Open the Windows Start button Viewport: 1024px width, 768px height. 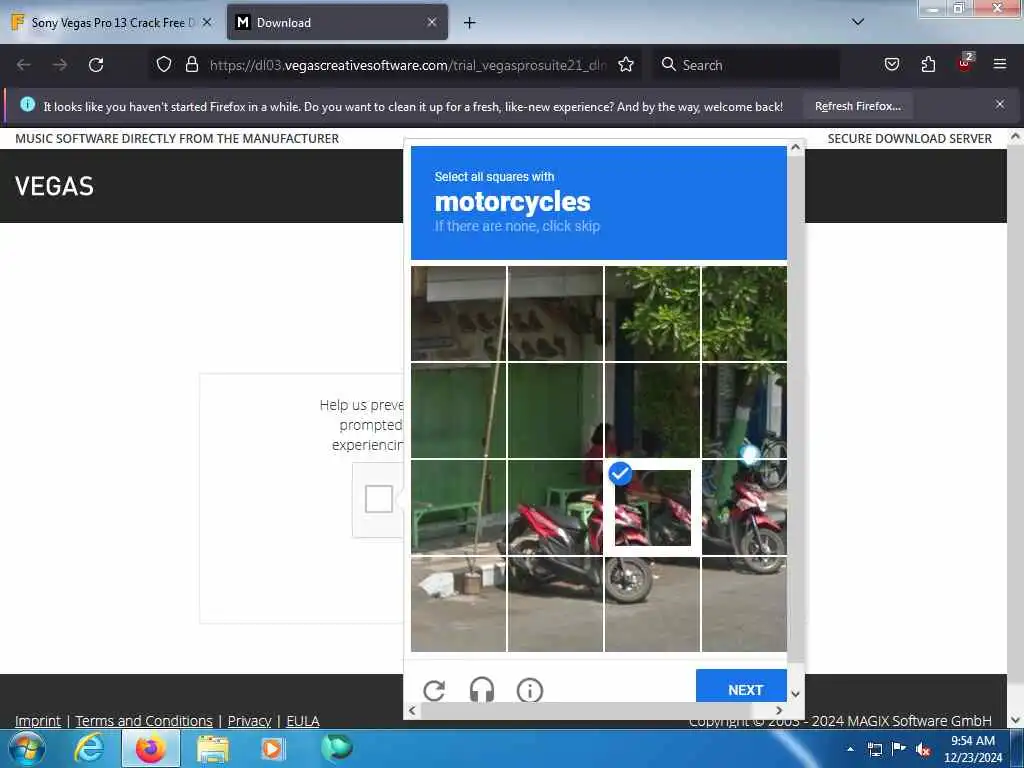pos(26,748)
